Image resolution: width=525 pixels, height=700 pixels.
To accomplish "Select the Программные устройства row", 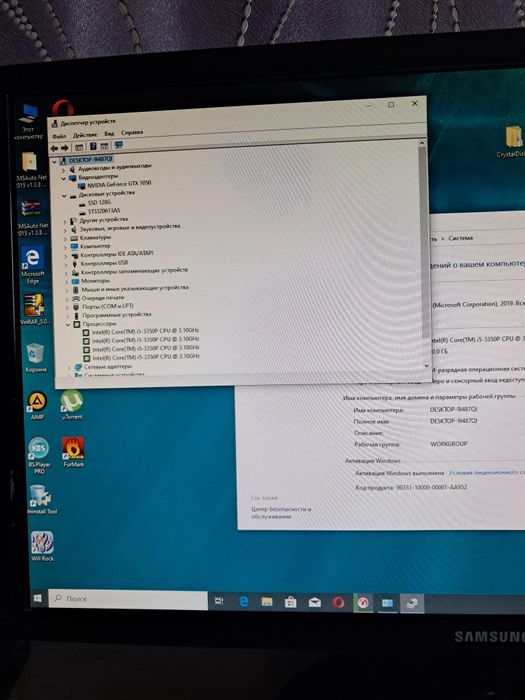I will point(112,315).
